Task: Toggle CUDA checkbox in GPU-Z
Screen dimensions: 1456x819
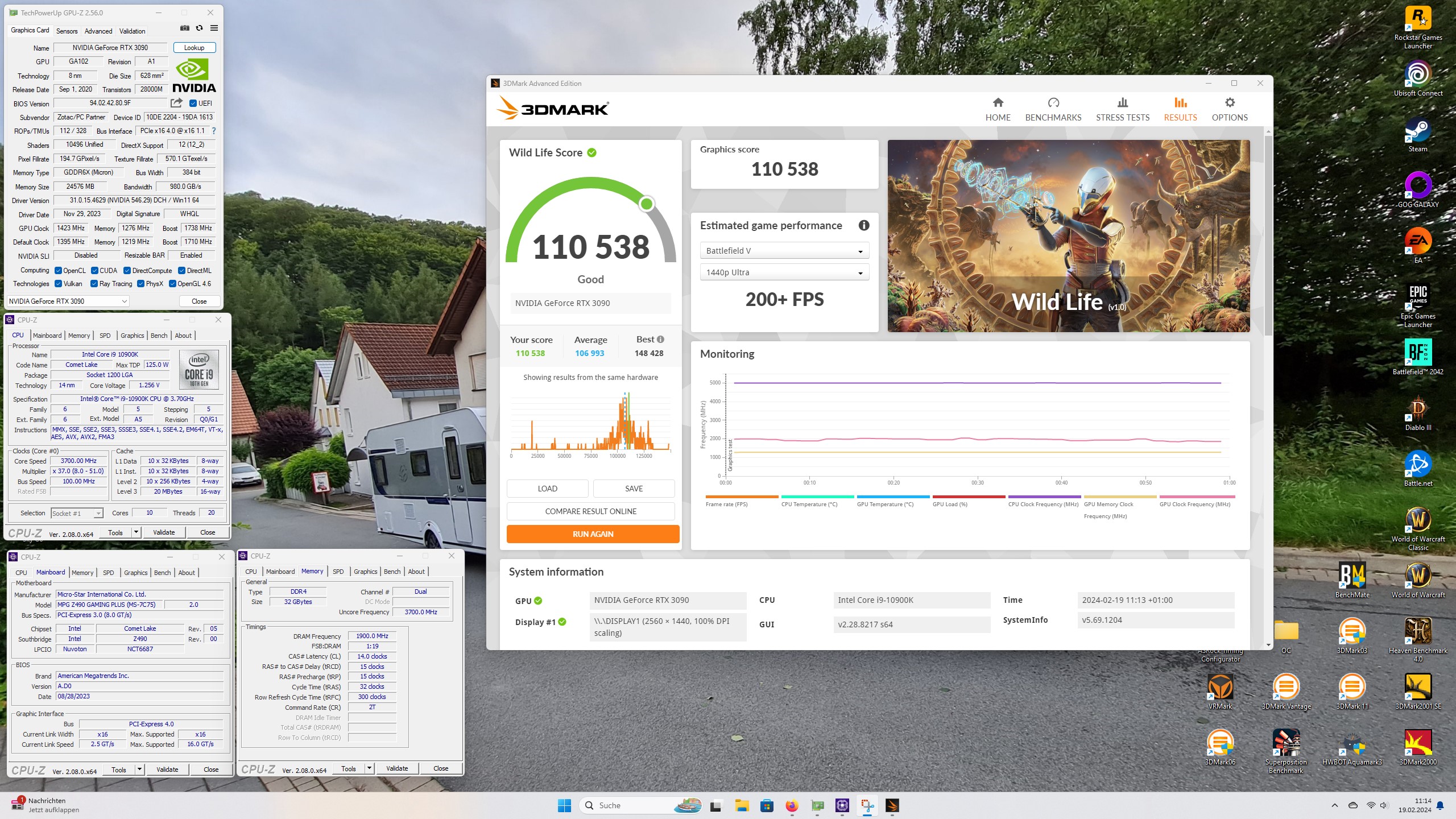Action: point(94,271)
